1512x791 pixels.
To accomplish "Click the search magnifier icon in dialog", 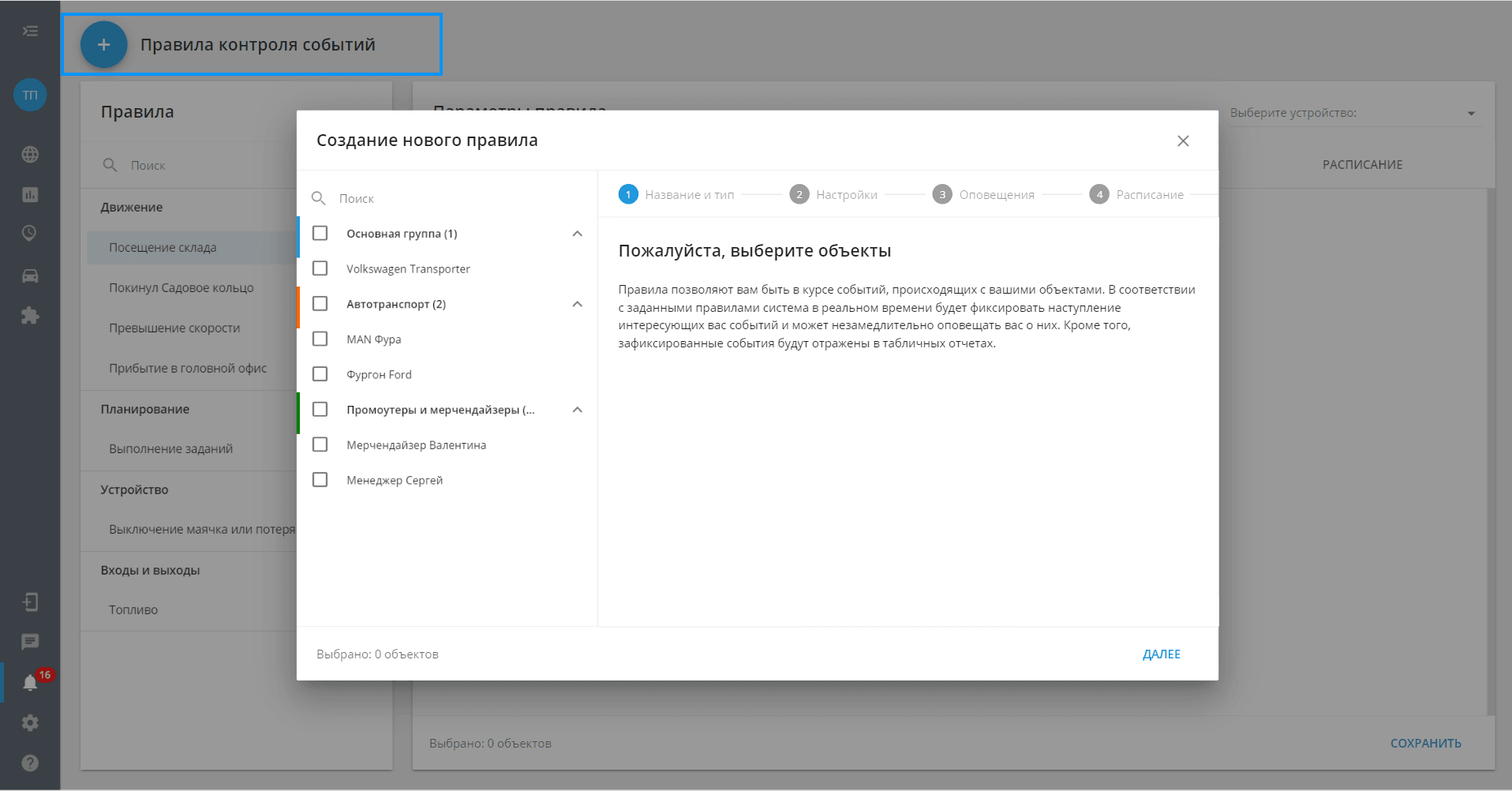I will point(318,198).
